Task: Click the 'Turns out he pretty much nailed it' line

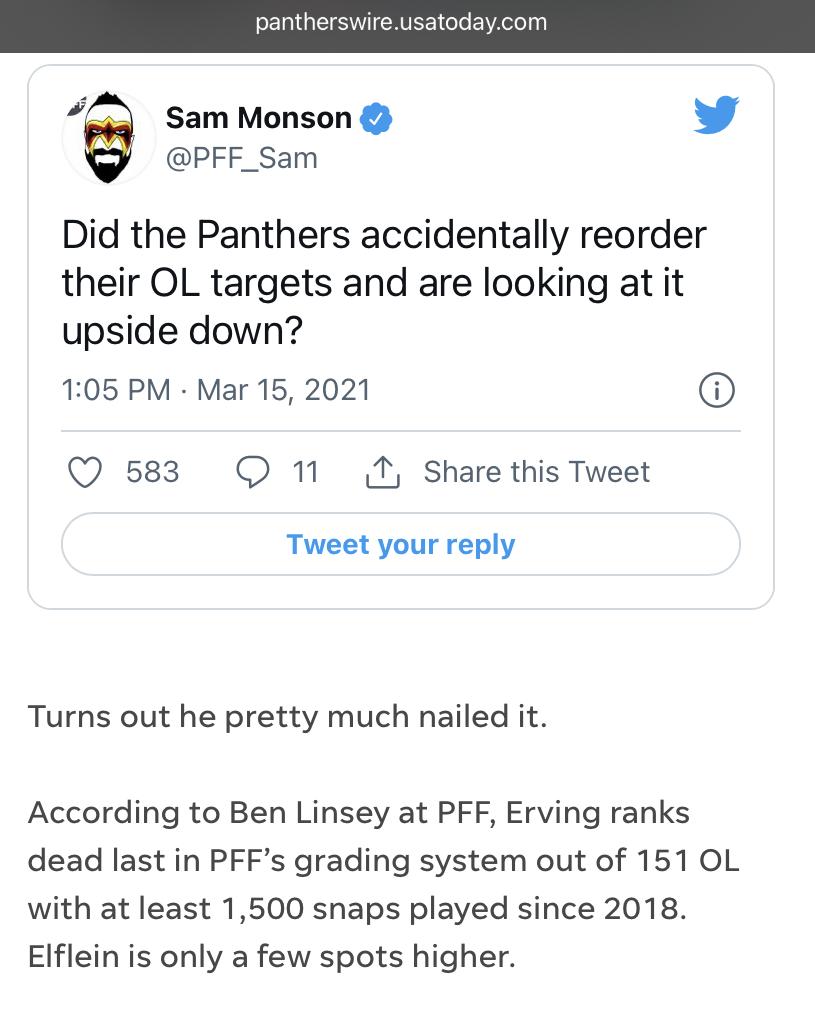Action: pos(287,716)
